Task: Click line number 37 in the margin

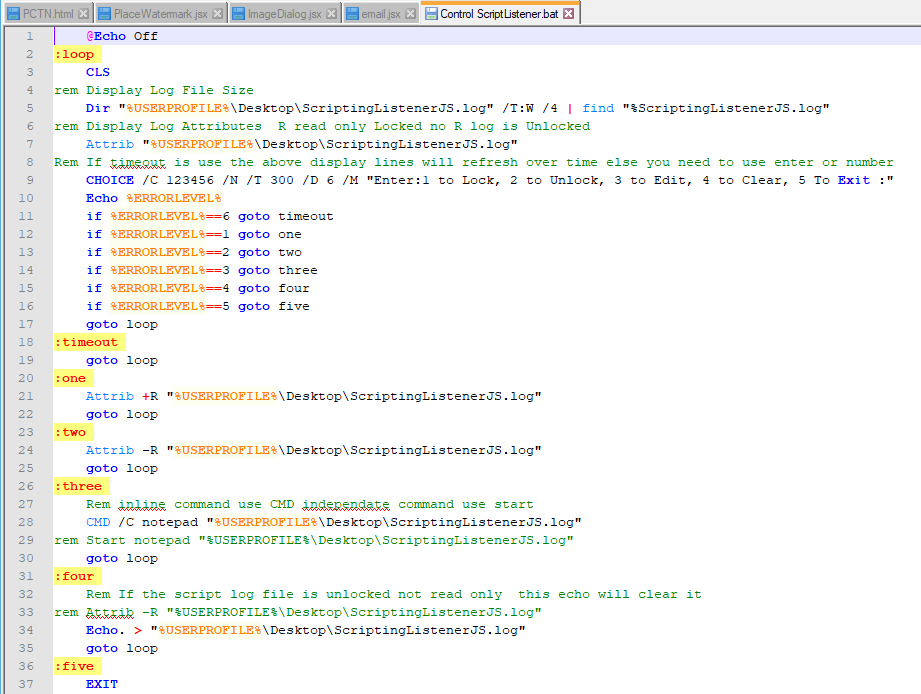Action: coord(24,683)
